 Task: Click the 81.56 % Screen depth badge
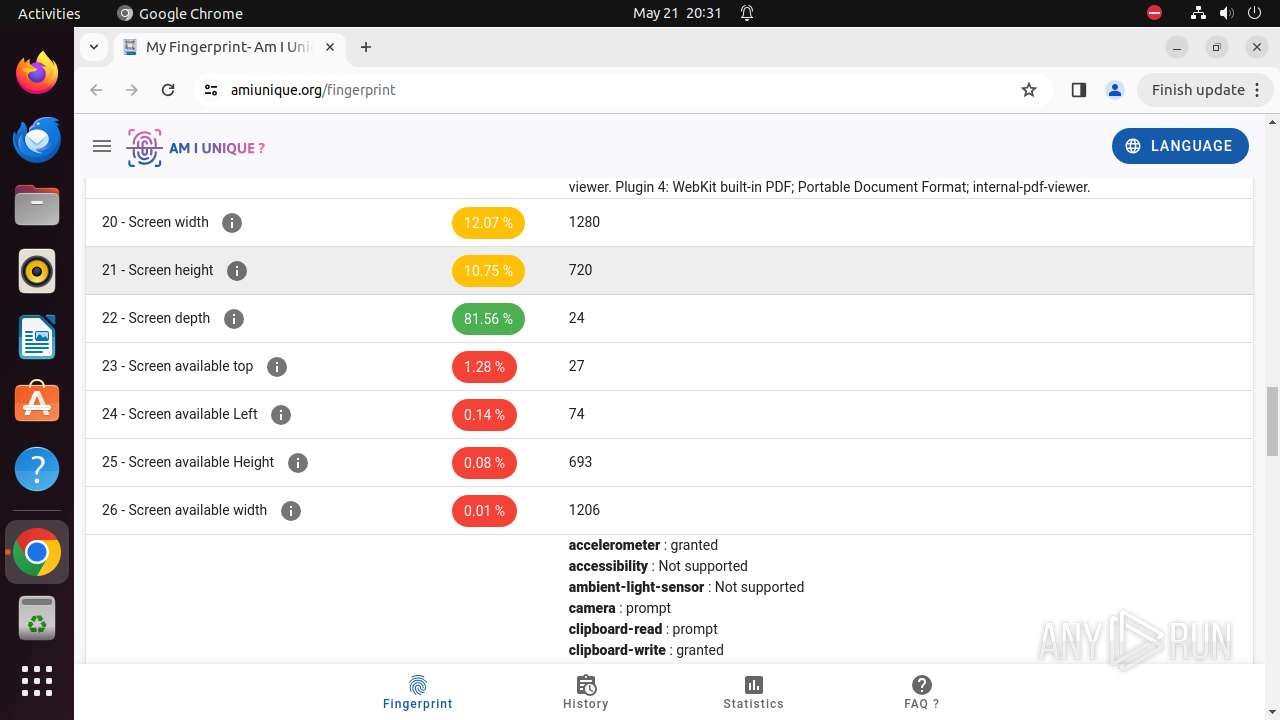488,319
